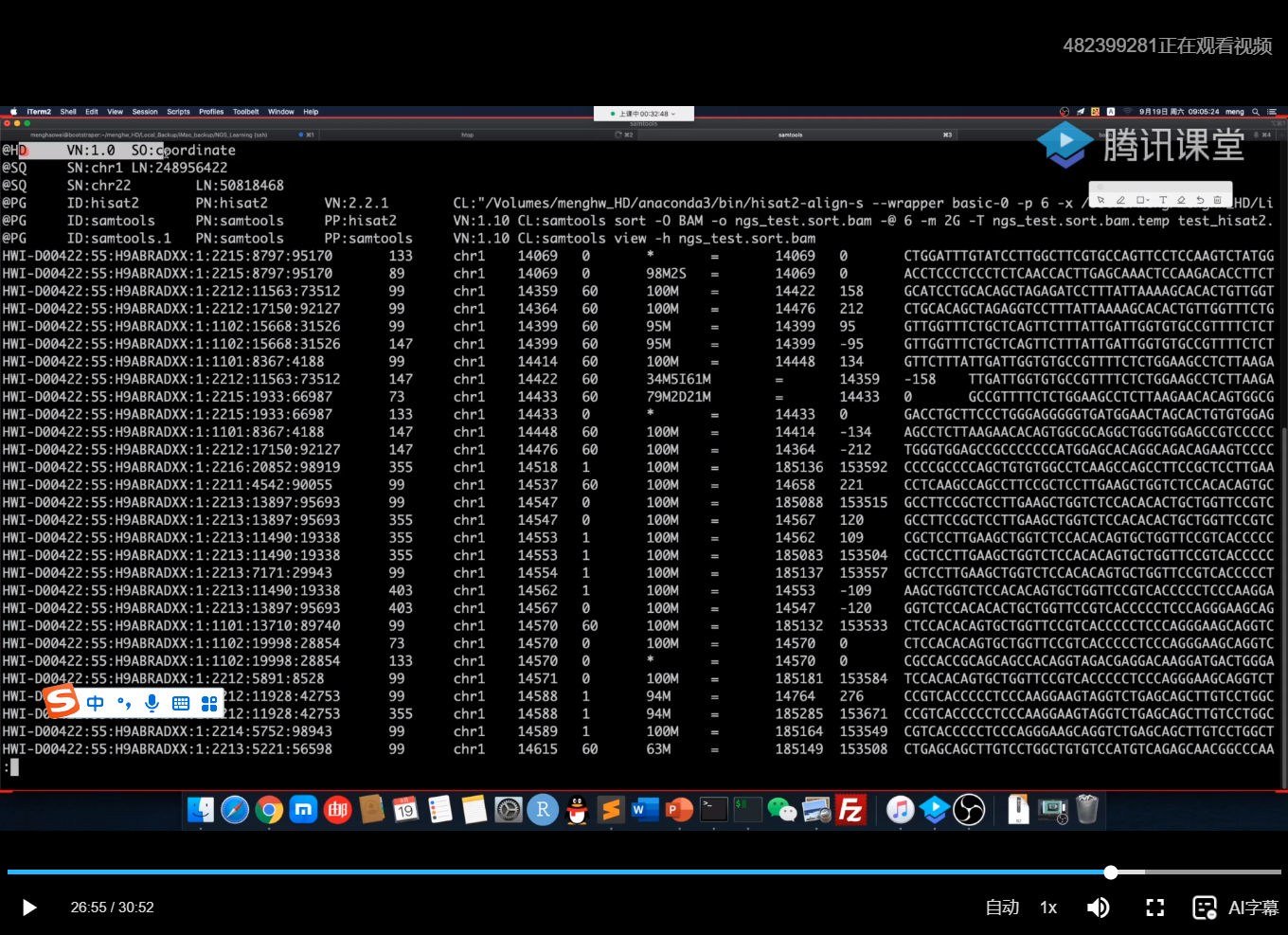Select the pointer tool in annotation toolbar
The image size is (1288, 935).
point(1100,201)
